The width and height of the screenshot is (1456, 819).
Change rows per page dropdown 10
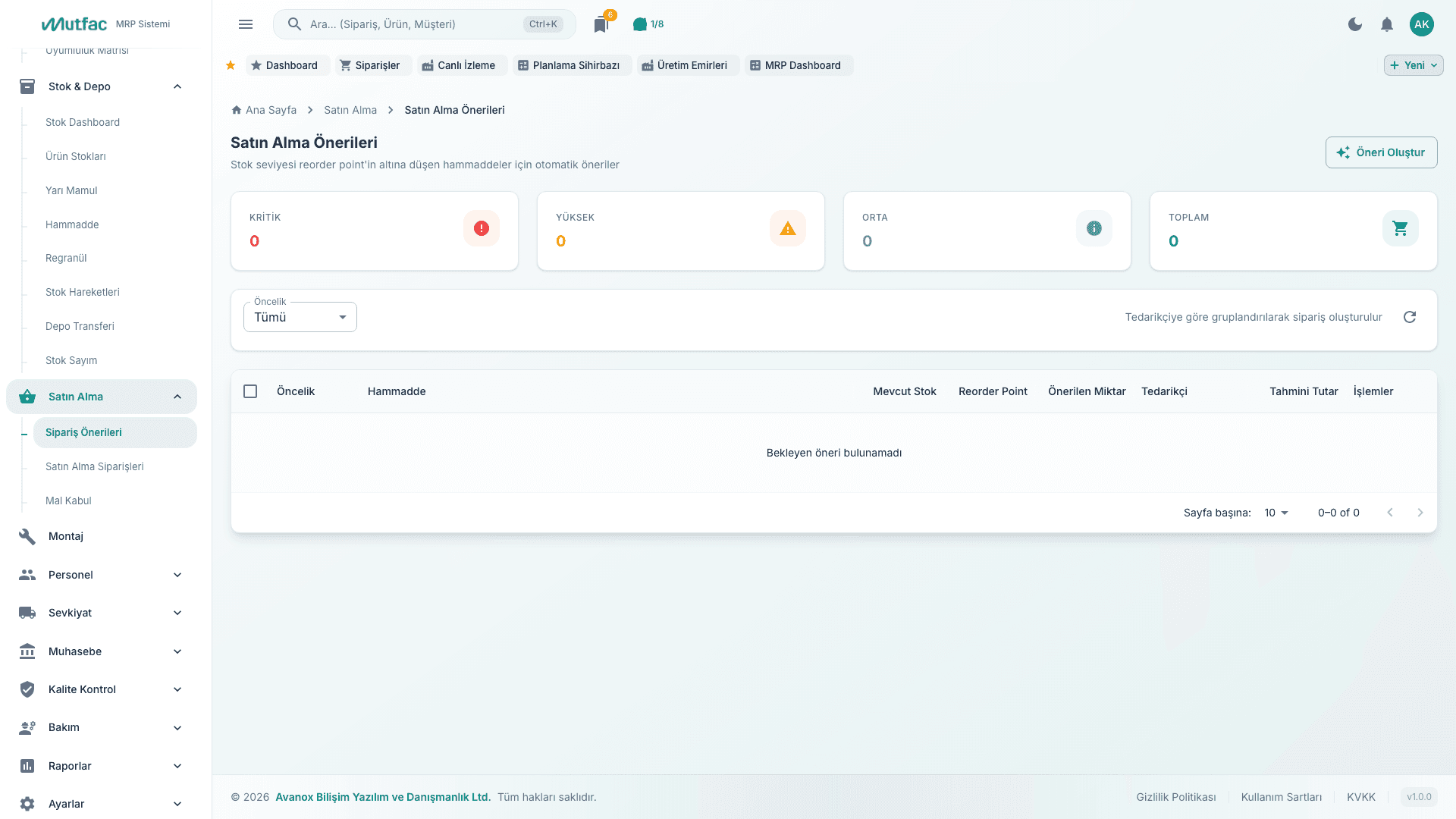[x=1276, y=513]
